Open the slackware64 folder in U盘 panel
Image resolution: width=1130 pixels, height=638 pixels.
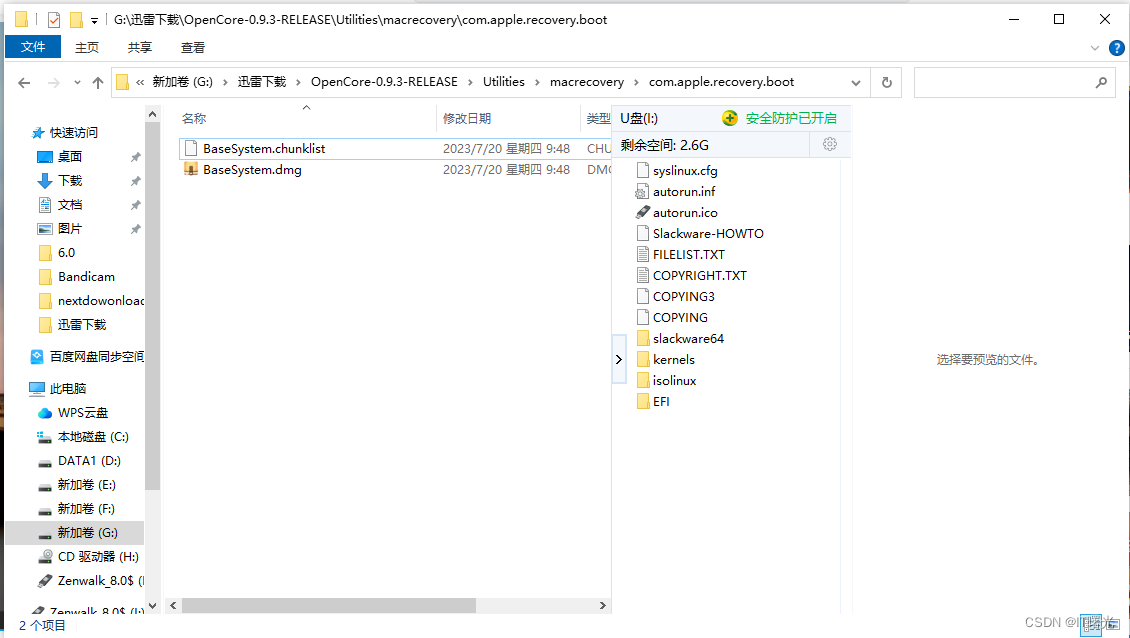[688, 339]
